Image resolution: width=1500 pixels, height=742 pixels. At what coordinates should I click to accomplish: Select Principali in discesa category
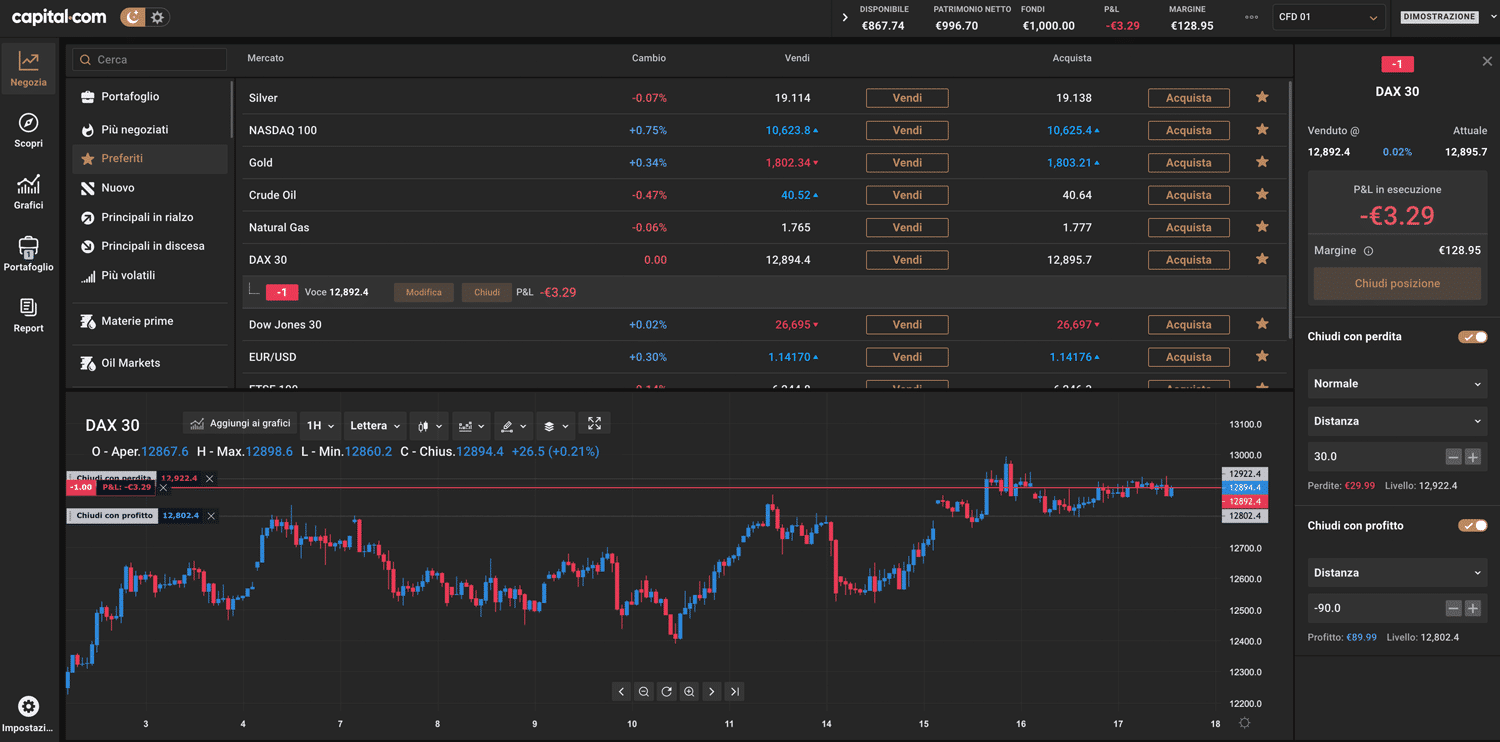[x=150, y=246]
